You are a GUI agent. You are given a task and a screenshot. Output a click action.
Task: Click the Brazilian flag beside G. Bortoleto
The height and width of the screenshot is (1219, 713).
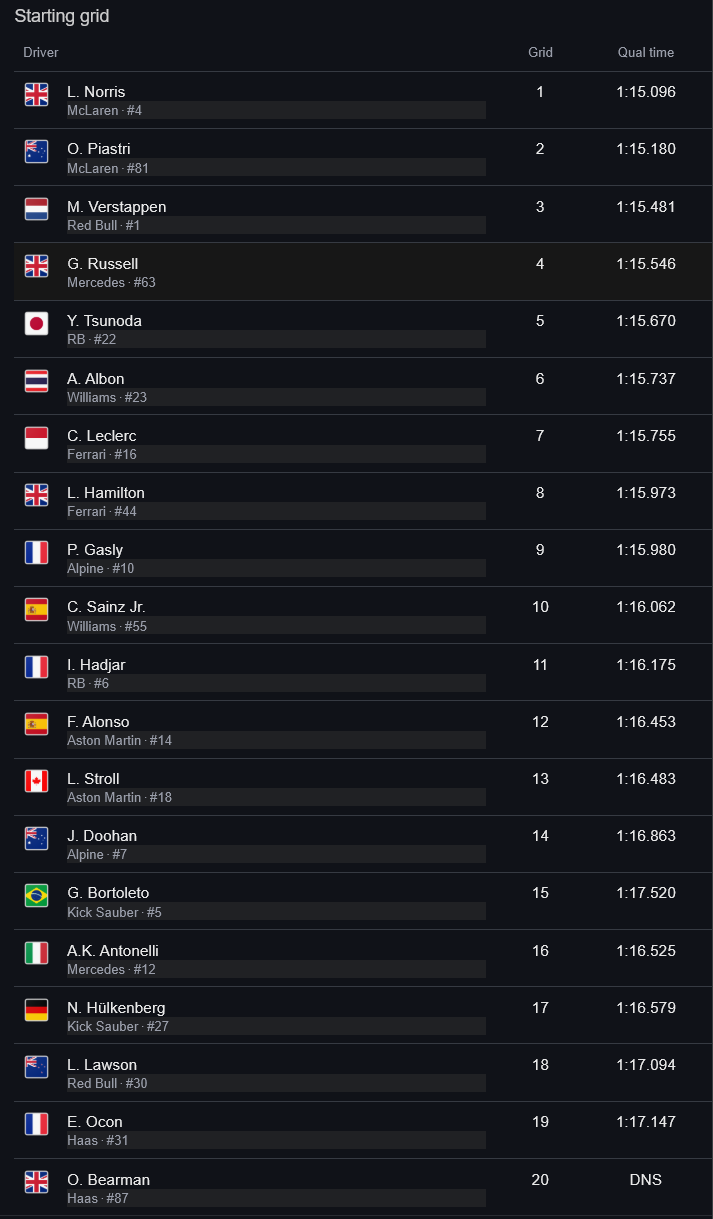pyautogui.click(x=36, y=895)
